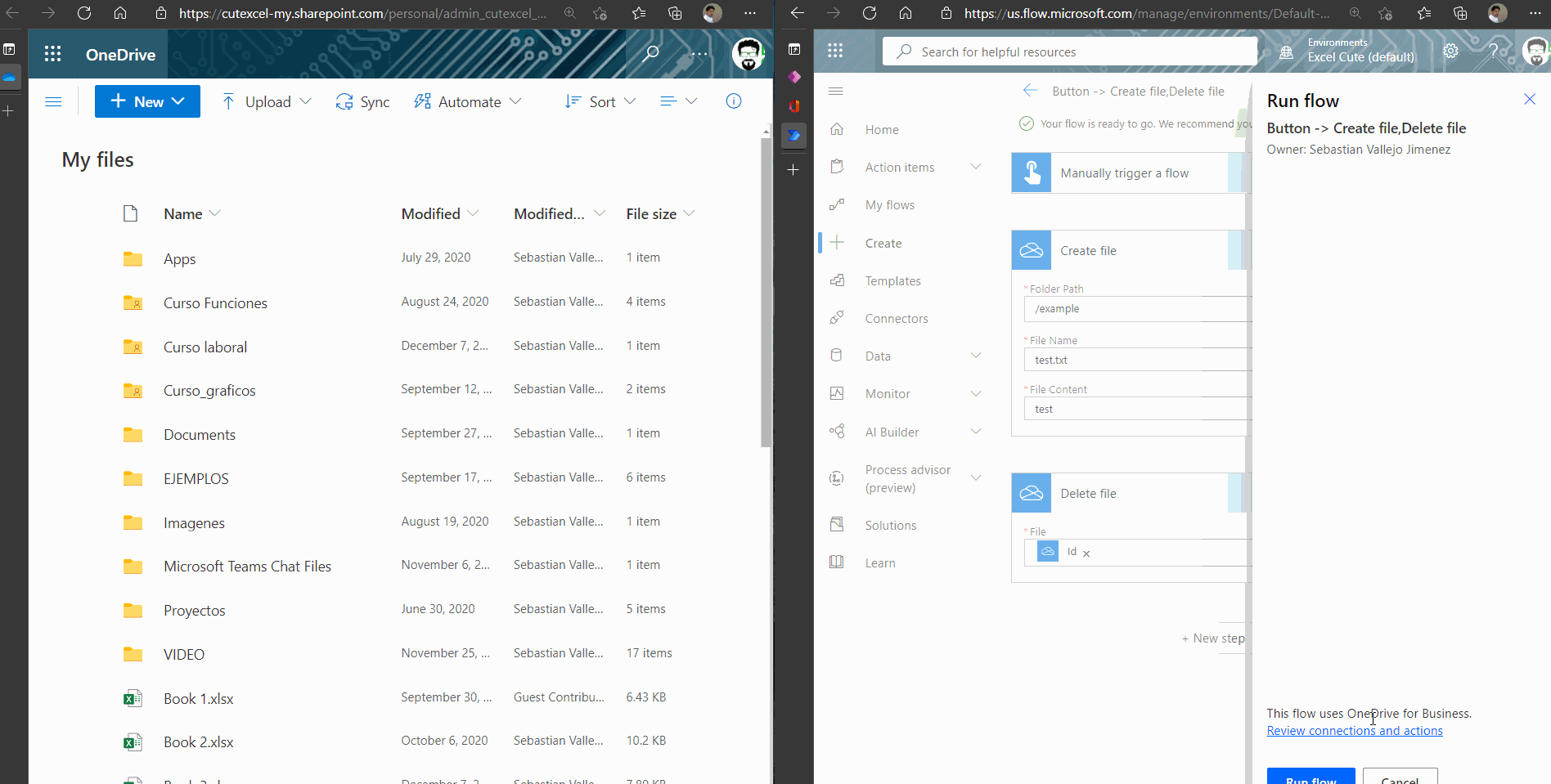
Task: Go back using flow arrow icon
Action: pyautogui.click(x=1031, y=91)
